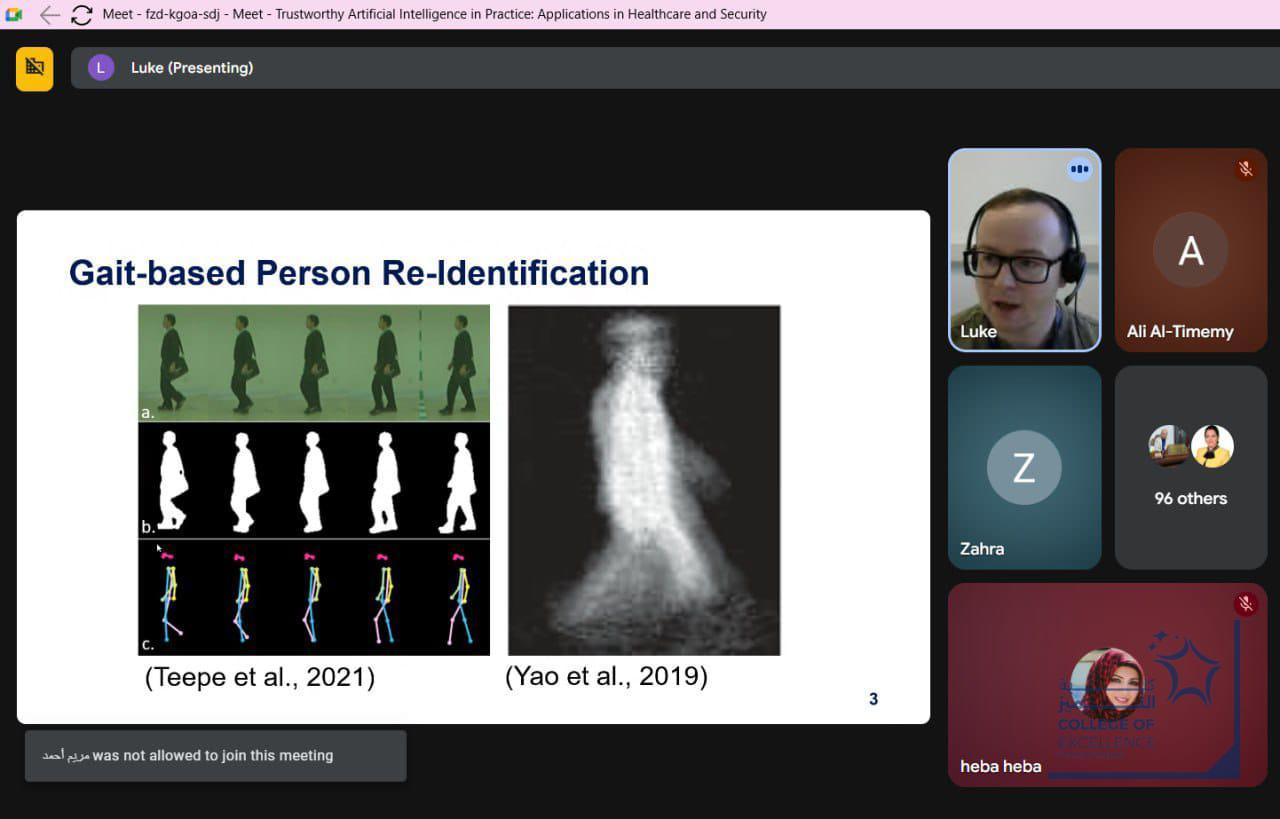Click Zahra's round Z avatar
The image size is (1280, 819).
tap(1024, 467)
